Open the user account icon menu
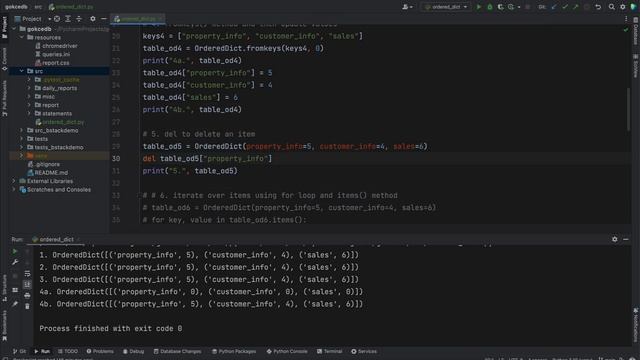Screen dimensions: 640x360 tap(407, 7)
